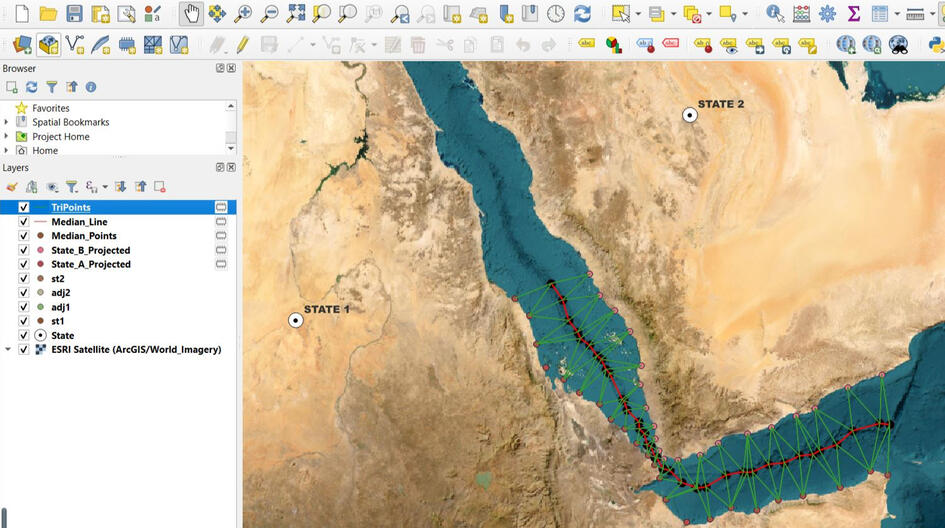Screen dimensions: 945x528
Task: Expand Project Home in the Browser
Action: click(x=6, y=136)
